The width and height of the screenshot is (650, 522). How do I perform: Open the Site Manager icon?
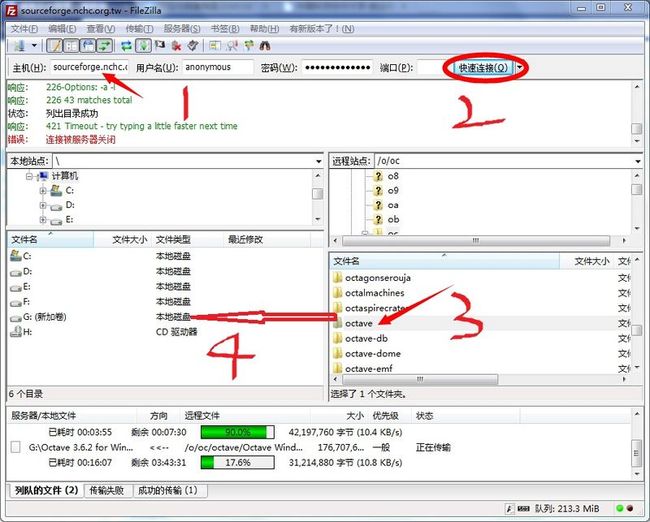[x=19, y=46]
